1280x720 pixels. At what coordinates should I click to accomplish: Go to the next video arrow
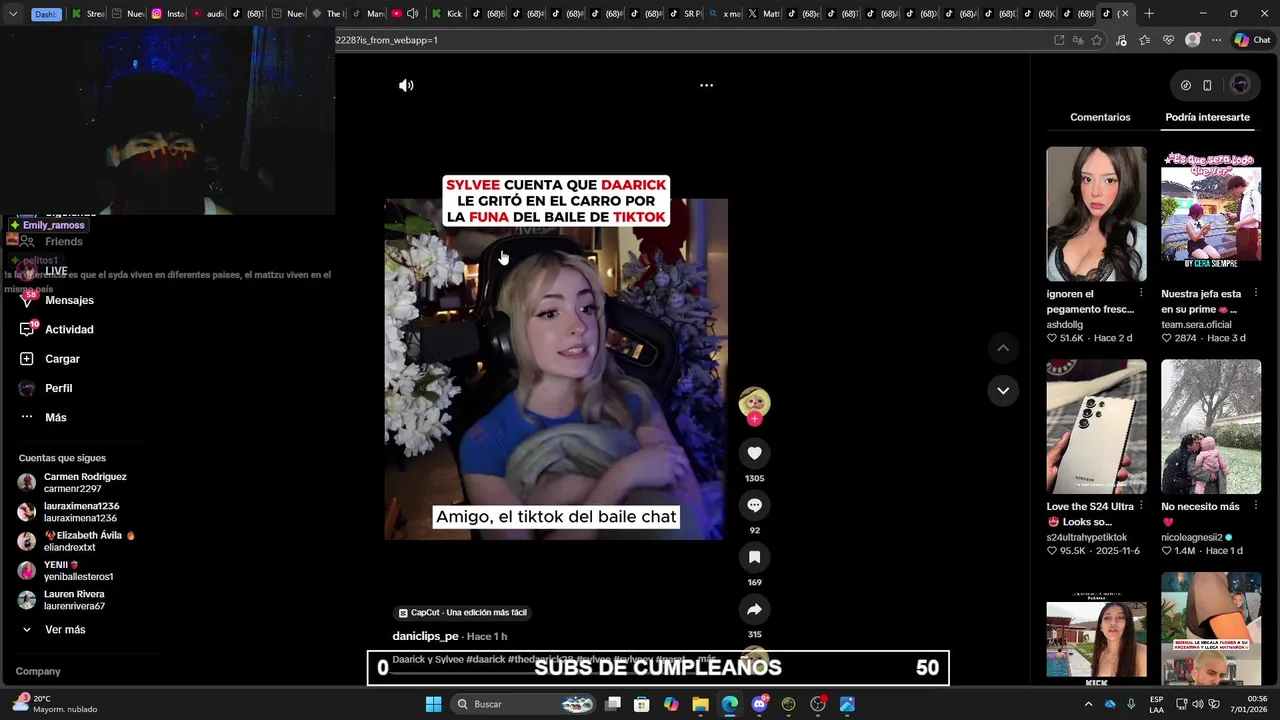pos(1003,390)
